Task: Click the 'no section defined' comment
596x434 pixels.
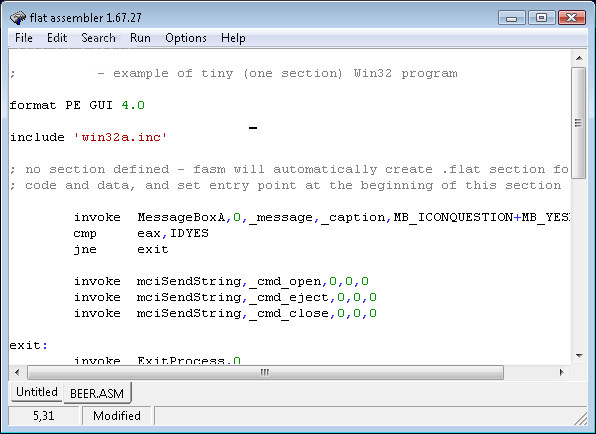Action: (x=289, y=169)
